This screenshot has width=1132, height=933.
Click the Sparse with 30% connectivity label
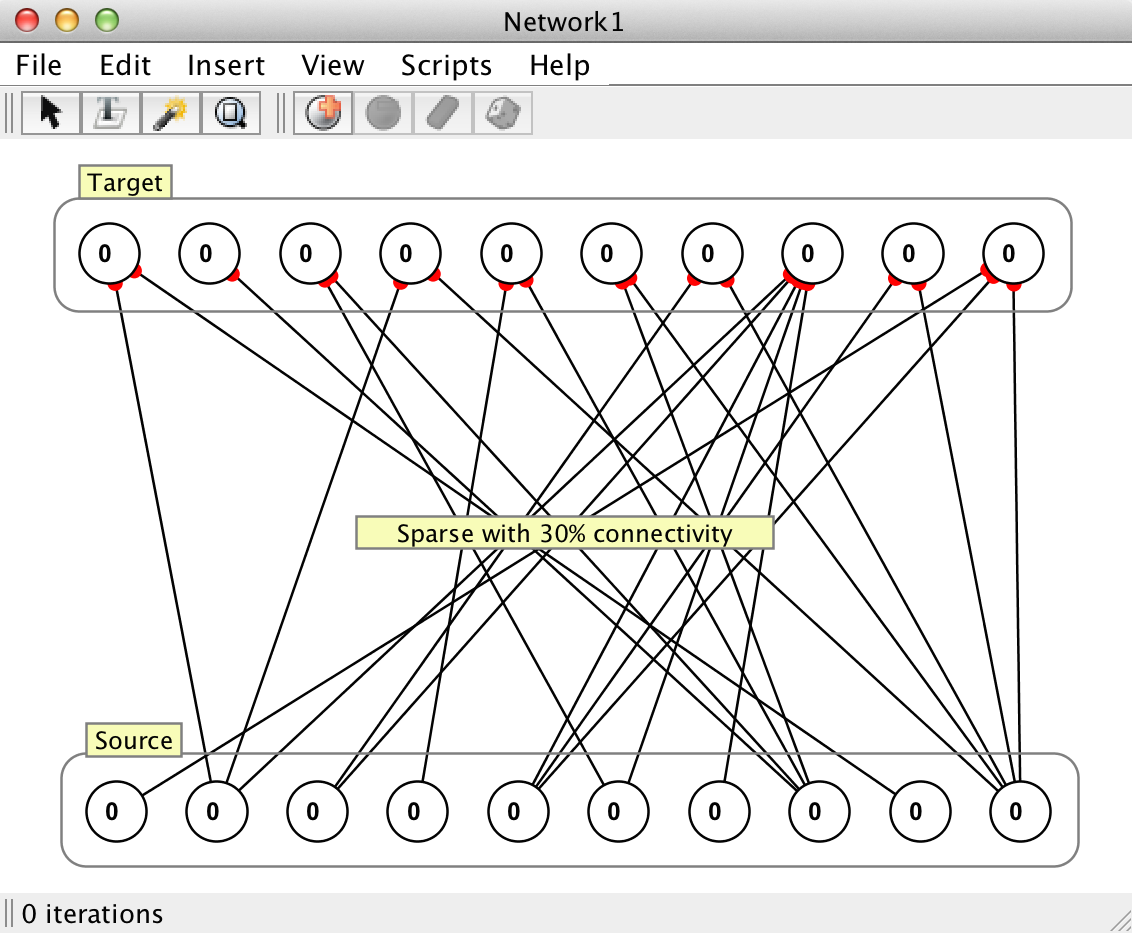[x=564, y=533]
